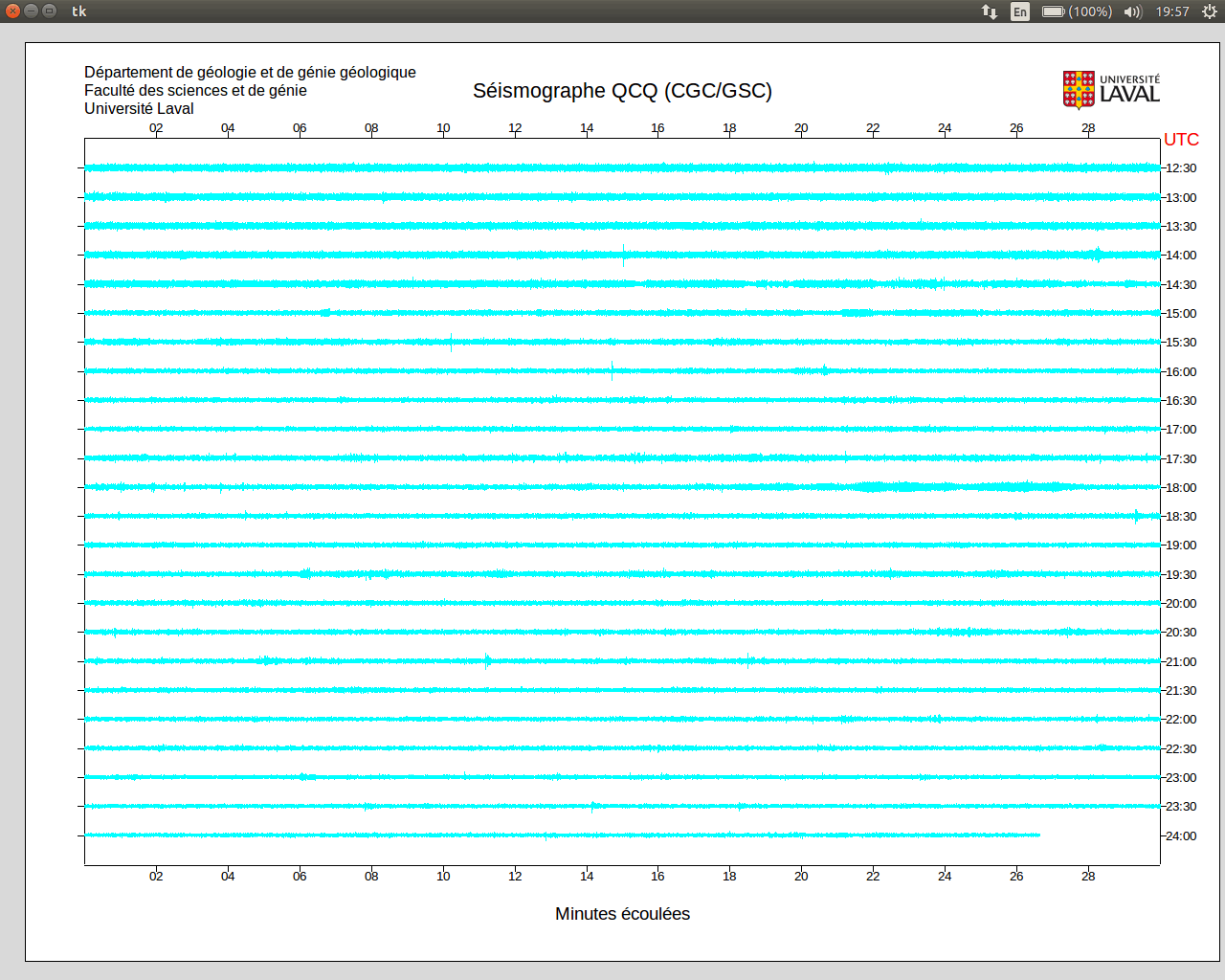The width and height of the screenshot is (1225, 980).
Task: Select the 18:00 time label
Action: [x=1181, y=488]
